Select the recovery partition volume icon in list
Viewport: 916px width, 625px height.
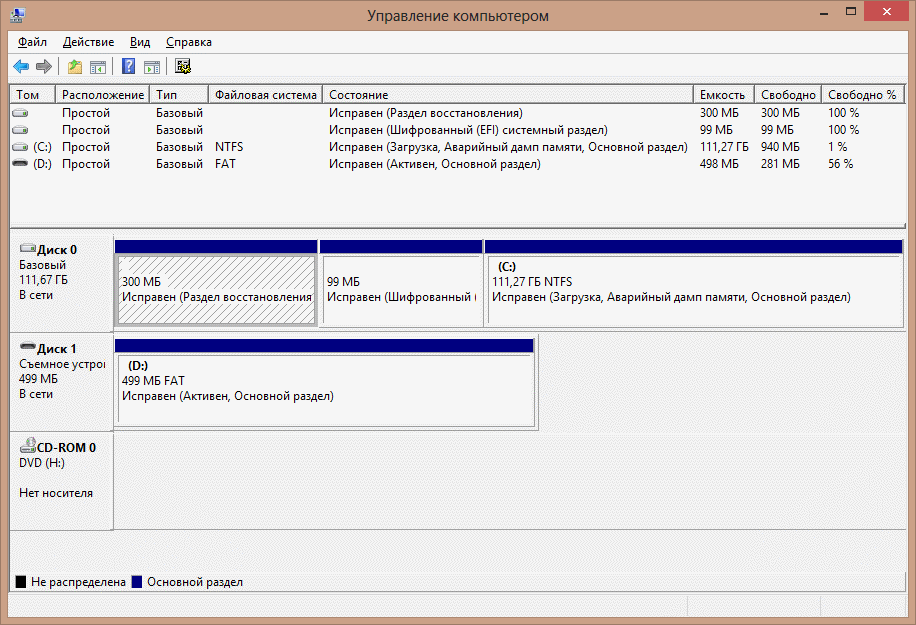click(20, 113)
